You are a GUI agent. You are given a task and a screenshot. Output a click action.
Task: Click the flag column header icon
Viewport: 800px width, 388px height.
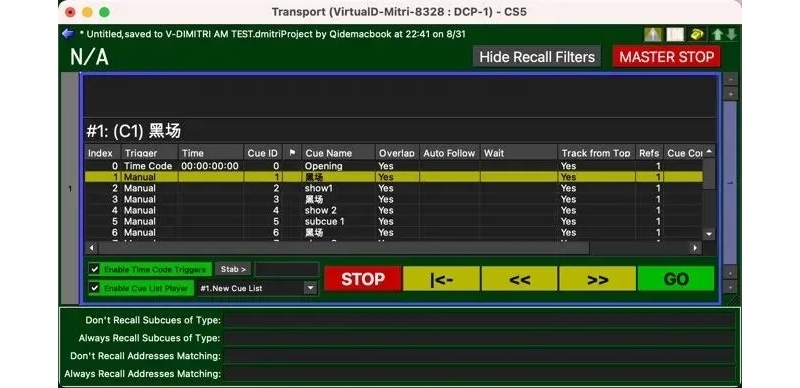(x=292, y=153)
